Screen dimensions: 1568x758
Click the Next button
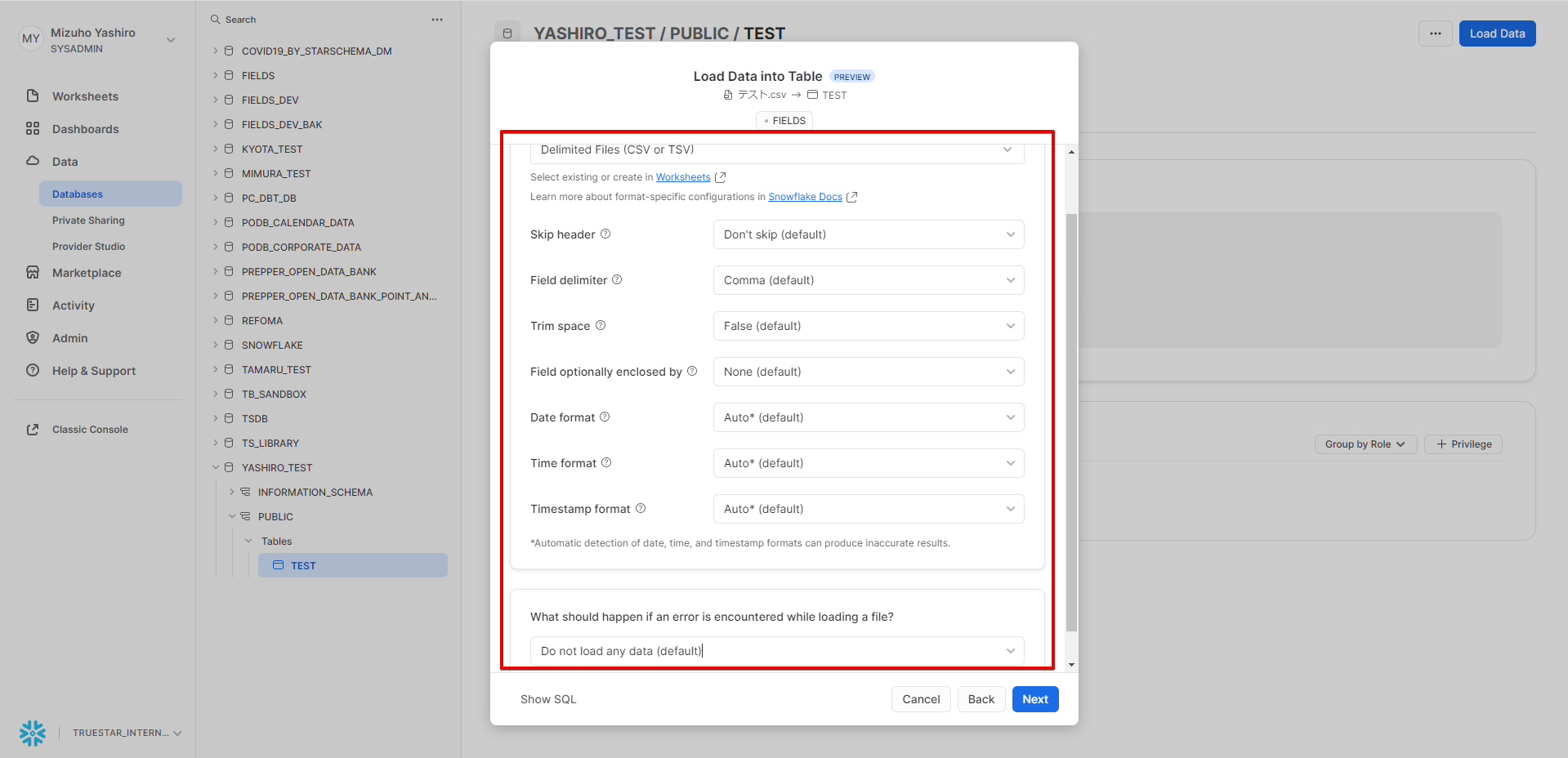pos(1034,699)
